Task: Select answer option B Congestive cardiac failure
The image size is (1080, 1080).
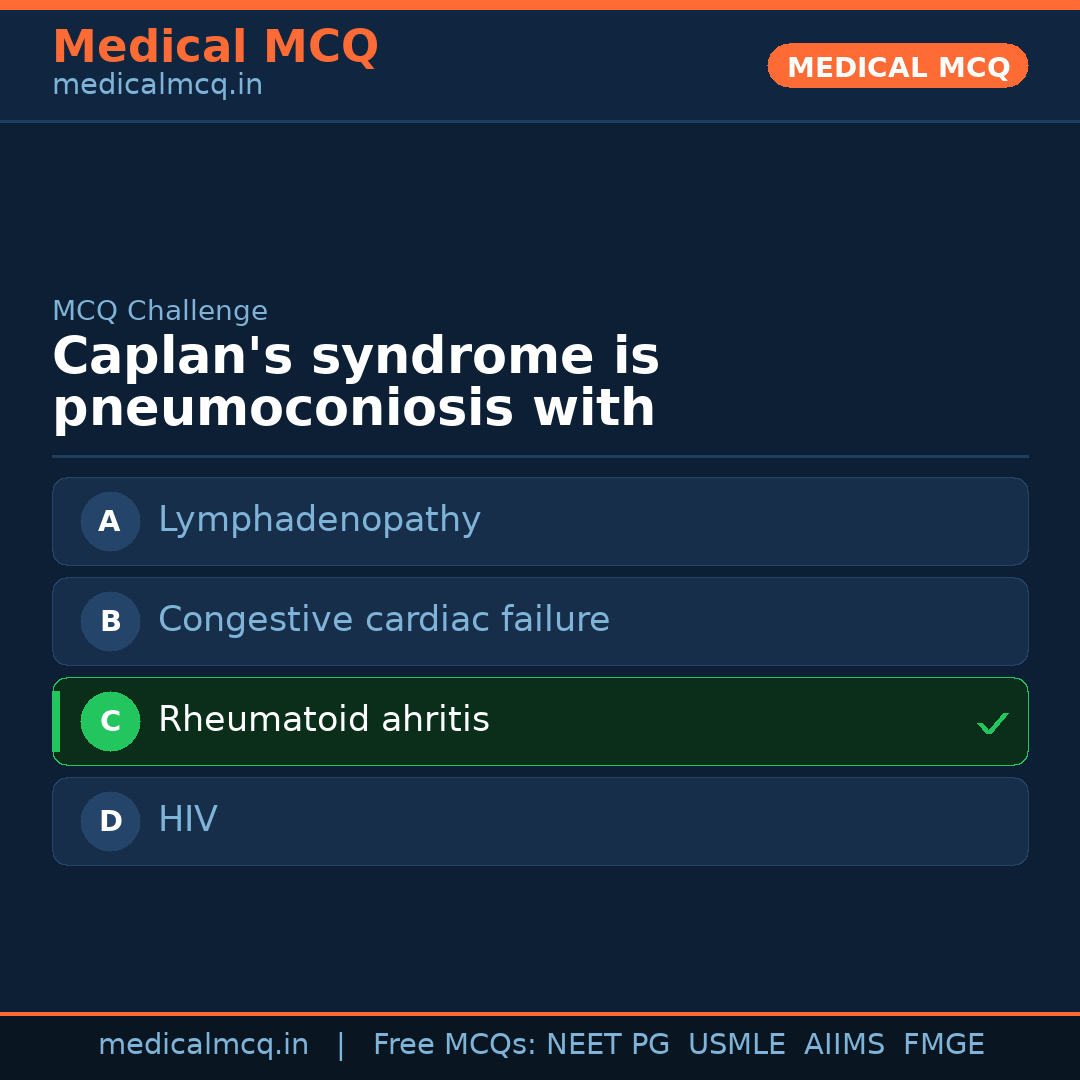Action: [x=540, y=621]
